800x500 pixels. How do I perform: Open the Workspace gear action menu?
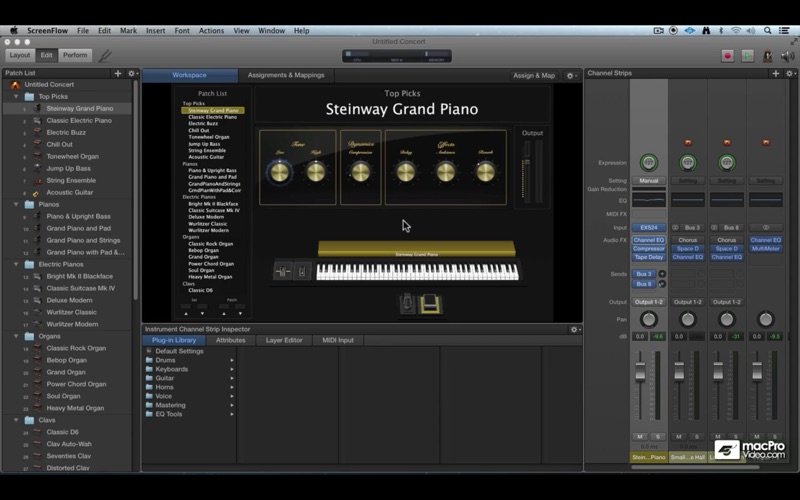571,76
